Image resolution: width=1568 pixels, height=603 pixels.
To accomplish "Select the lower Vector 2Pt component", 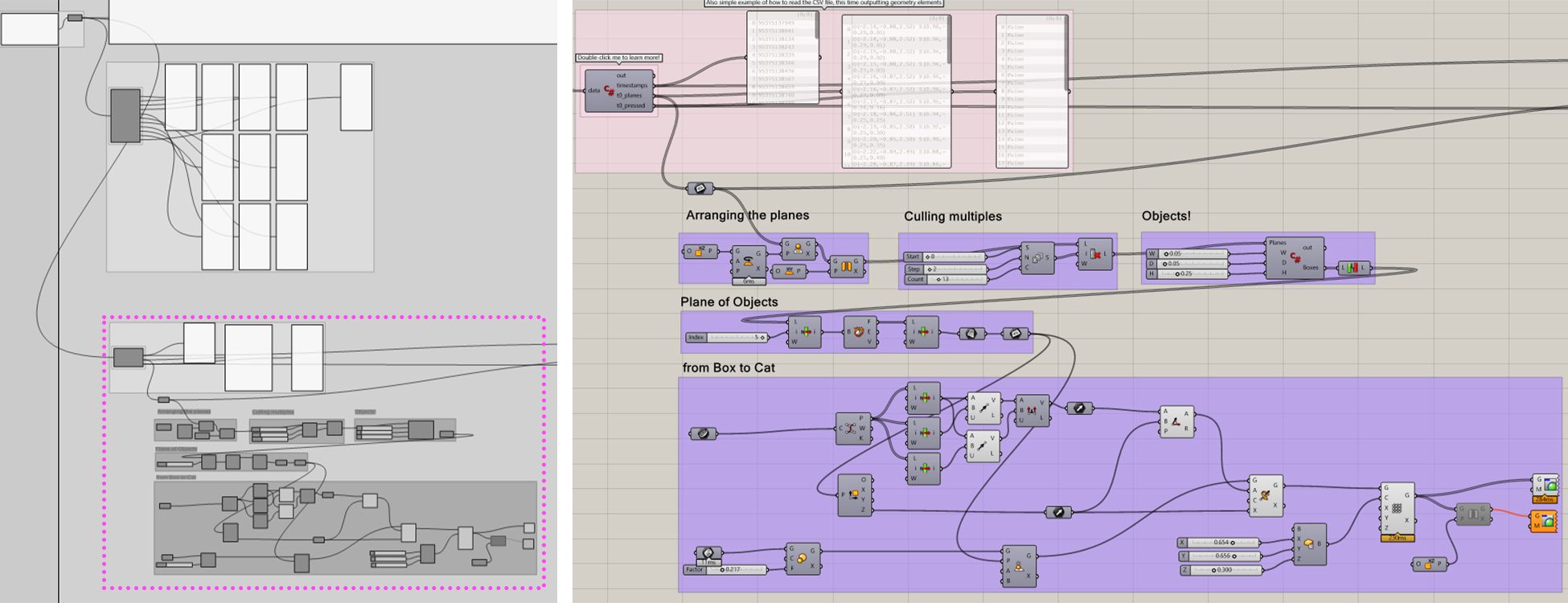I will tap(983, 446).
